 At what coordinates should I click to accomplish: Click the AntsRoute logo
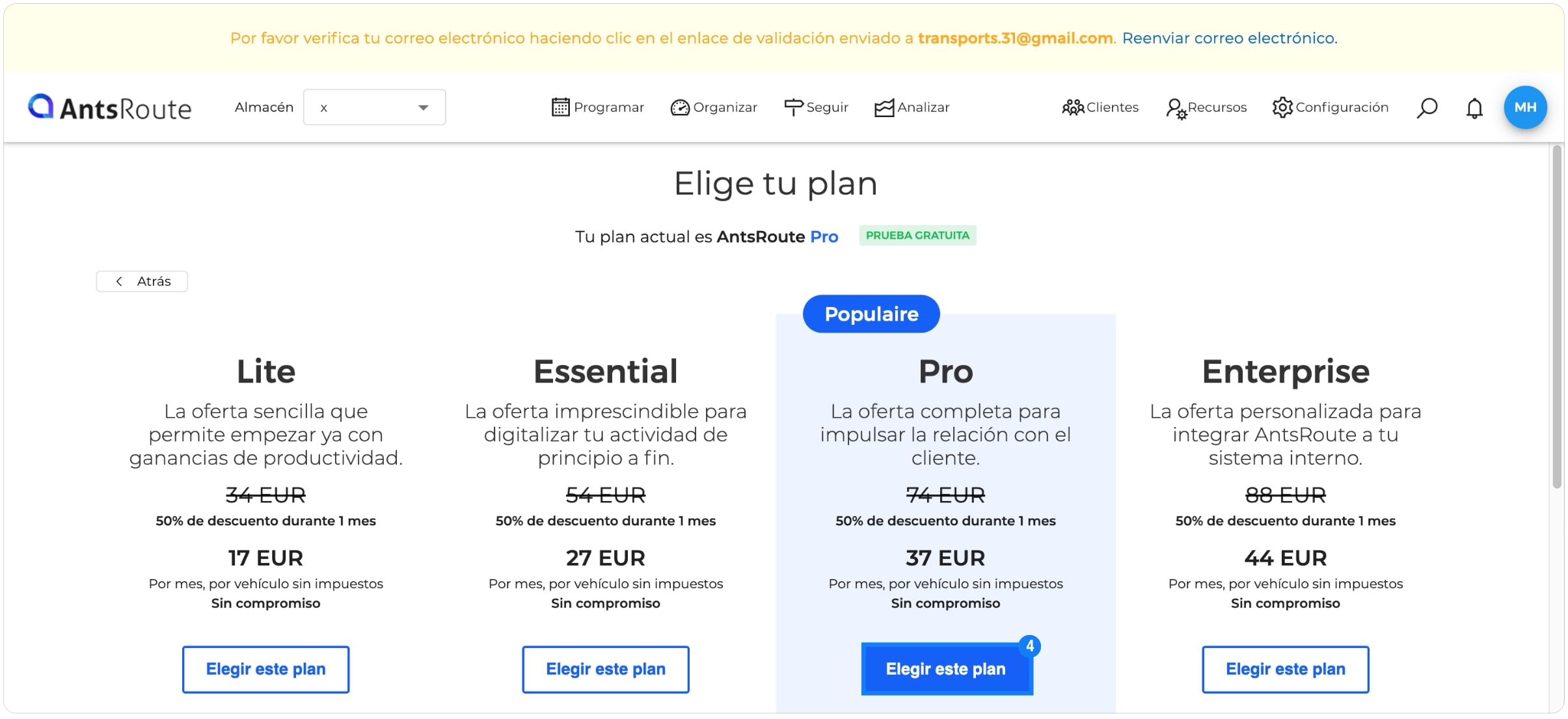point(109,107)
